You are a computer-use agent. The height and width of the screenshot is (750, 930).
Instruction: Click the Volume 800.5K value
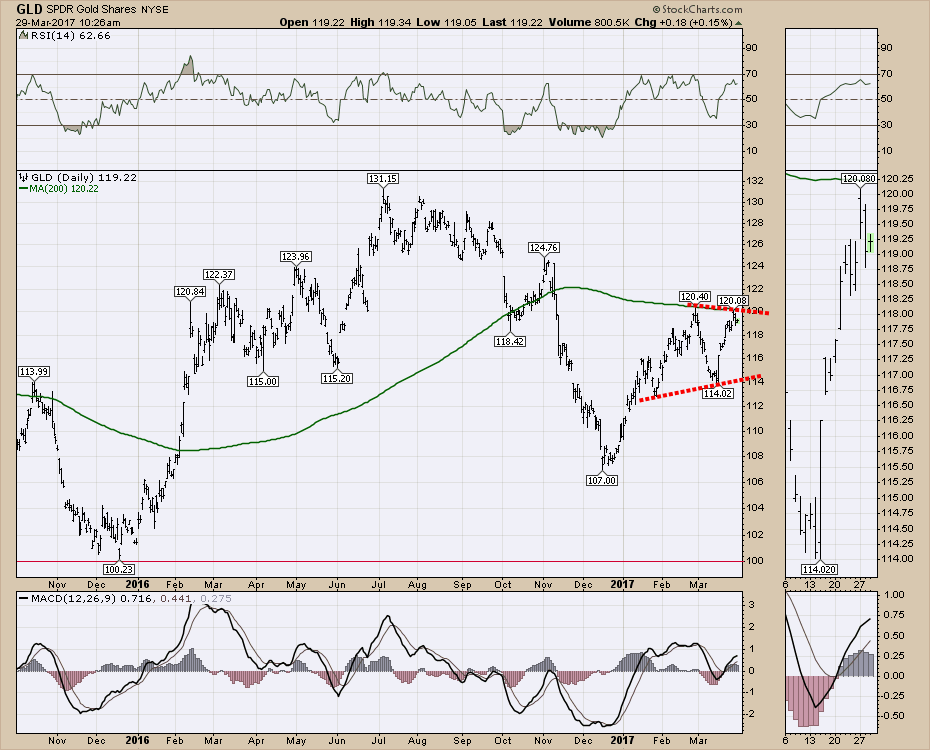click(589, 23)
